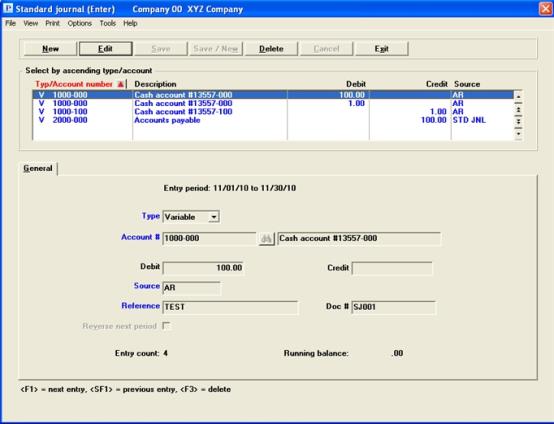Image resolution: width=554 pixels, height=424 pixels.
Task: Jump to first entry with top list arrow
Action: 518,96
